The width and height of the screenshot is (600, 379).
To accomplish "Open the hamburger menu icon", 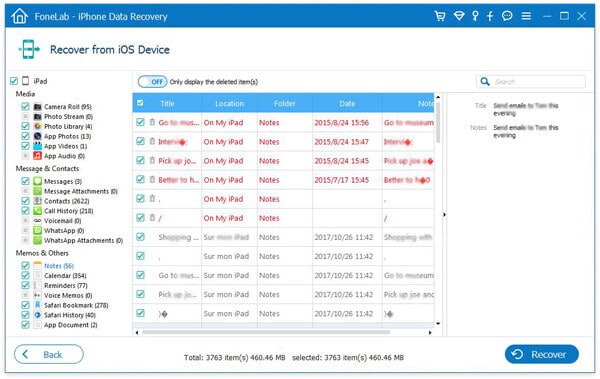I will pyautogui.click(x=526, y=16).
